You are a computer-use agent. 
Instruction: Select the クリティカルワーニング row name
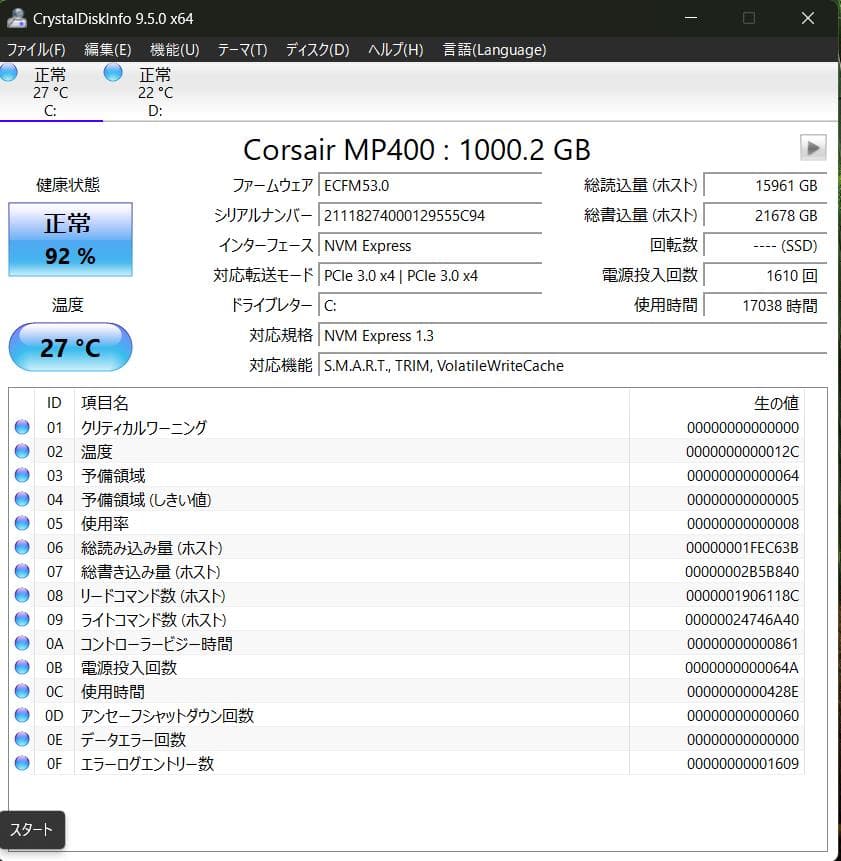[x=144, y=427]
